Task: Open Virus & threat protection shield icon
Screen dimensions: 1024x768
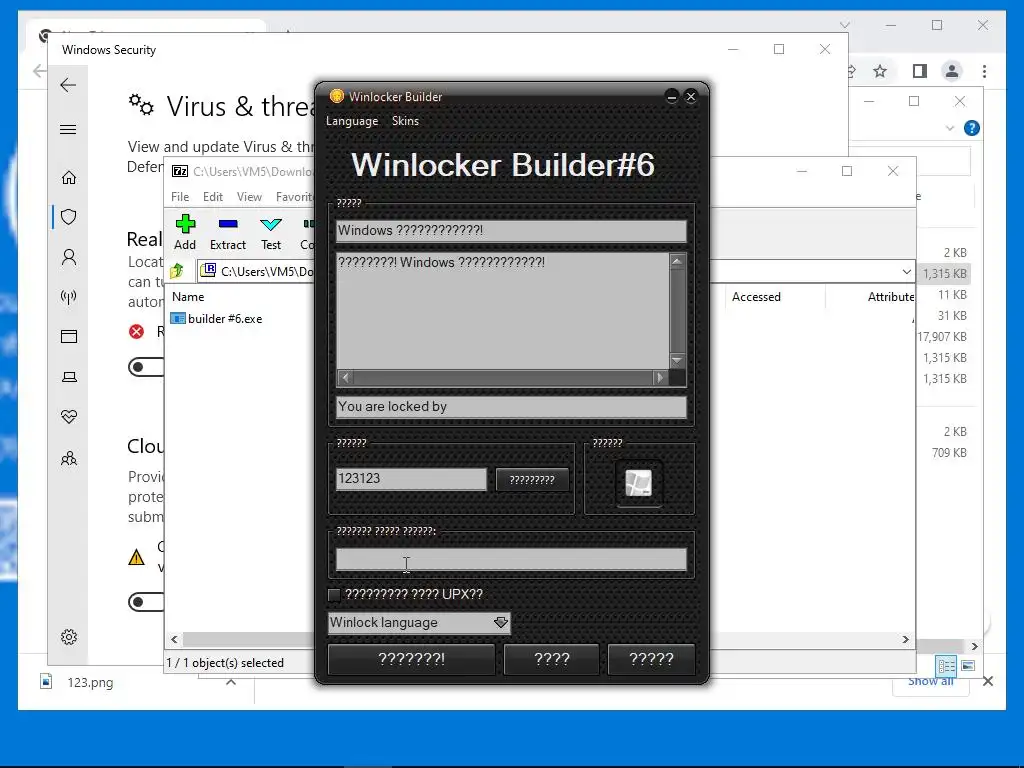Action: [69, 217]
